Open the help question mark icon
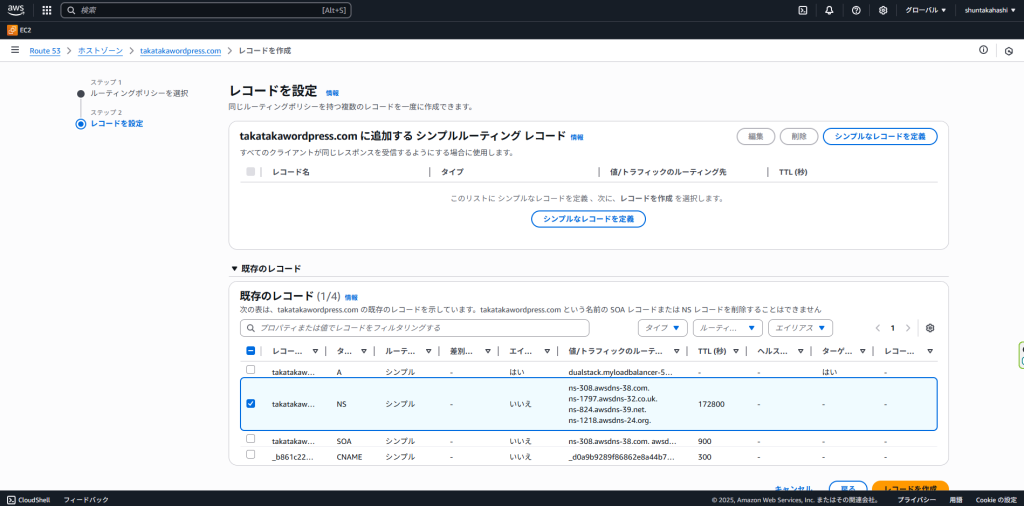The image size is (1024, 506). pyautogui.click(x=856, y=10)
